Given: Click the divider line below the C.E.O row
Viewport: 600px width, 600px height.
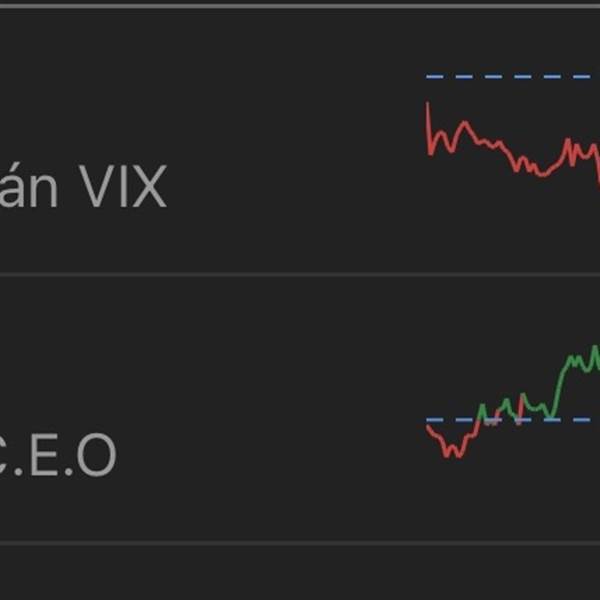Looking at the screenshot, I should (x=300, y=543).
